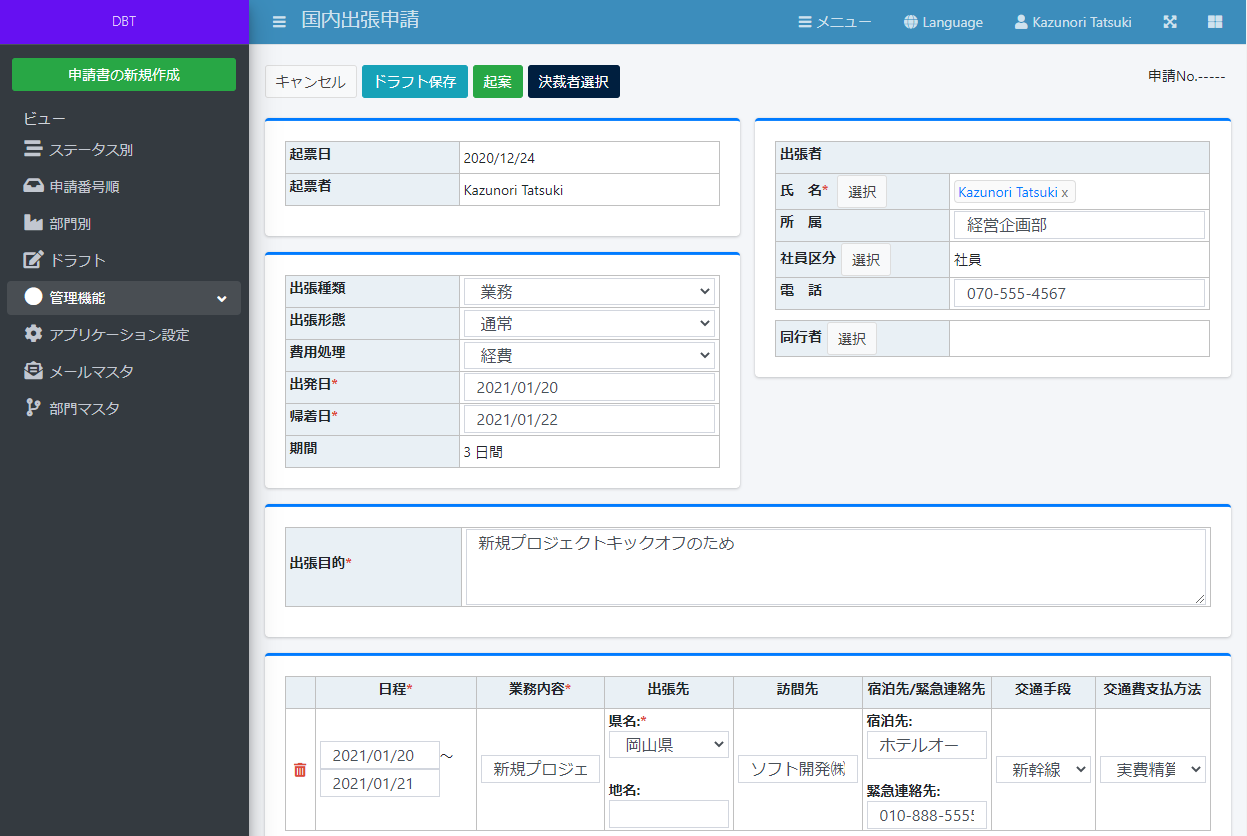This screenshot has height=836, width=1247.
Task: Open the 費用処理 dropdown
Action: 589,356
